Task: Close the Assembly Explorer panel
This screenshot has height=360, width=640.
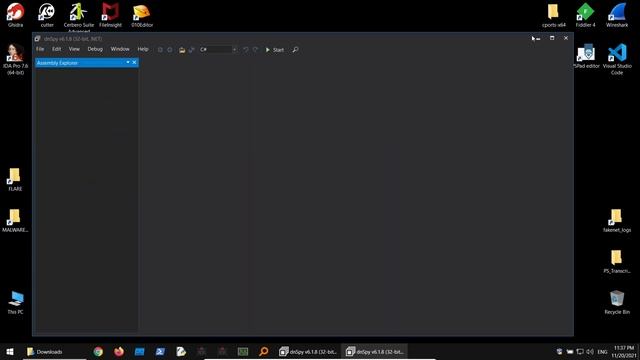Action: click(x=134, y=62)
